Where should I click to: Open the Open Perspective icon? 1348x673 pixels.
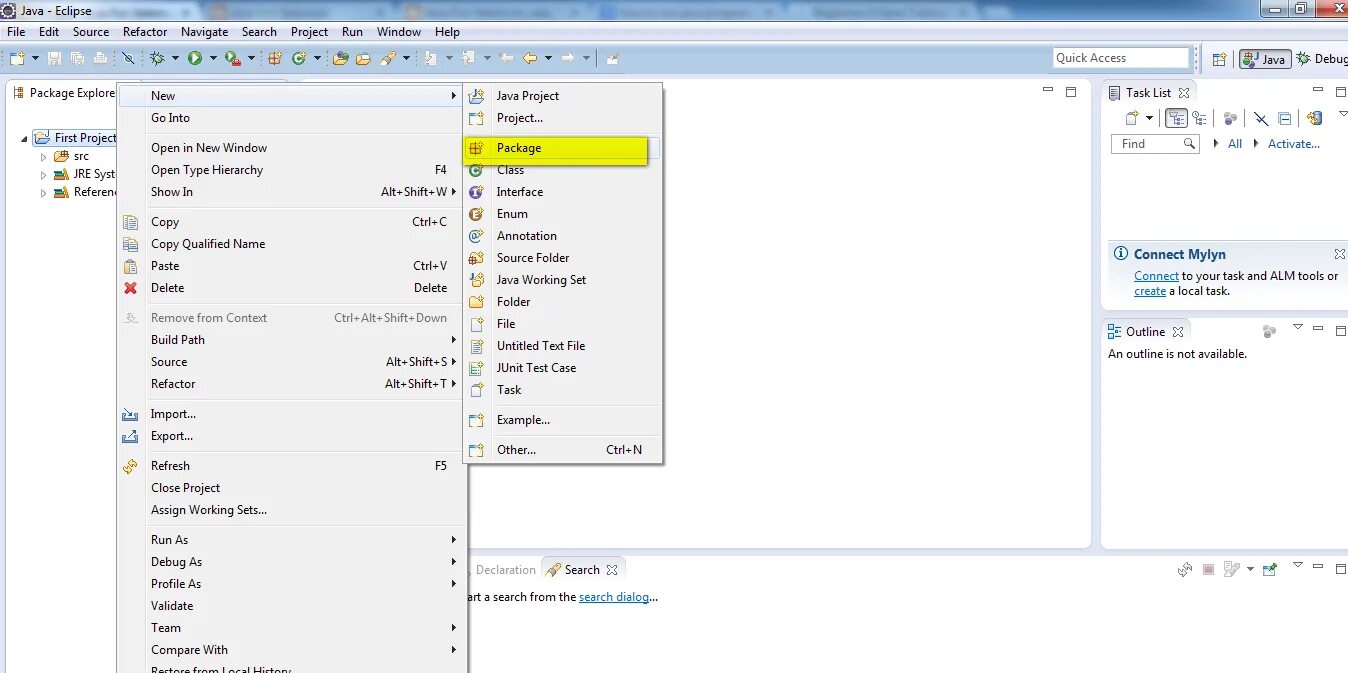click(1219, 59)
